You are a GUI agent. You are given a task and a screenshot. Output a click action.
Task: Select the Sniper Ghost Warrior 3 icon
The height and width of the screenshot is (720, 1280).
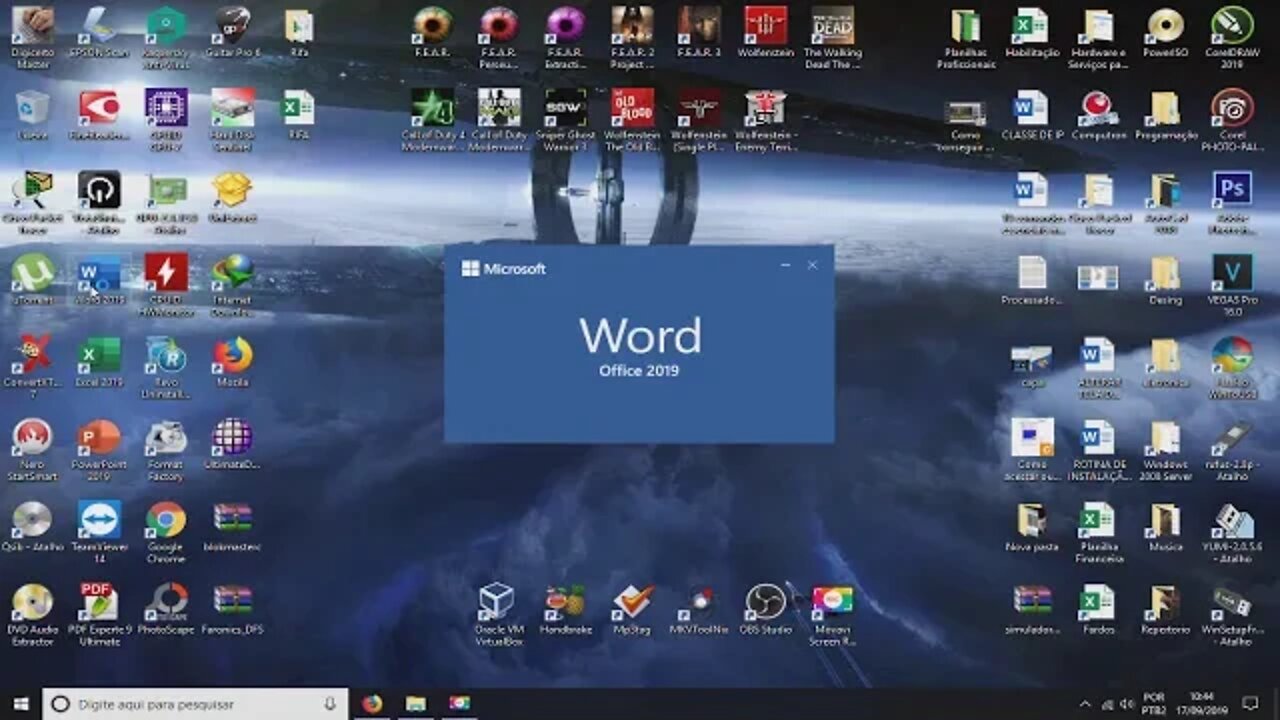click(566, 120)
